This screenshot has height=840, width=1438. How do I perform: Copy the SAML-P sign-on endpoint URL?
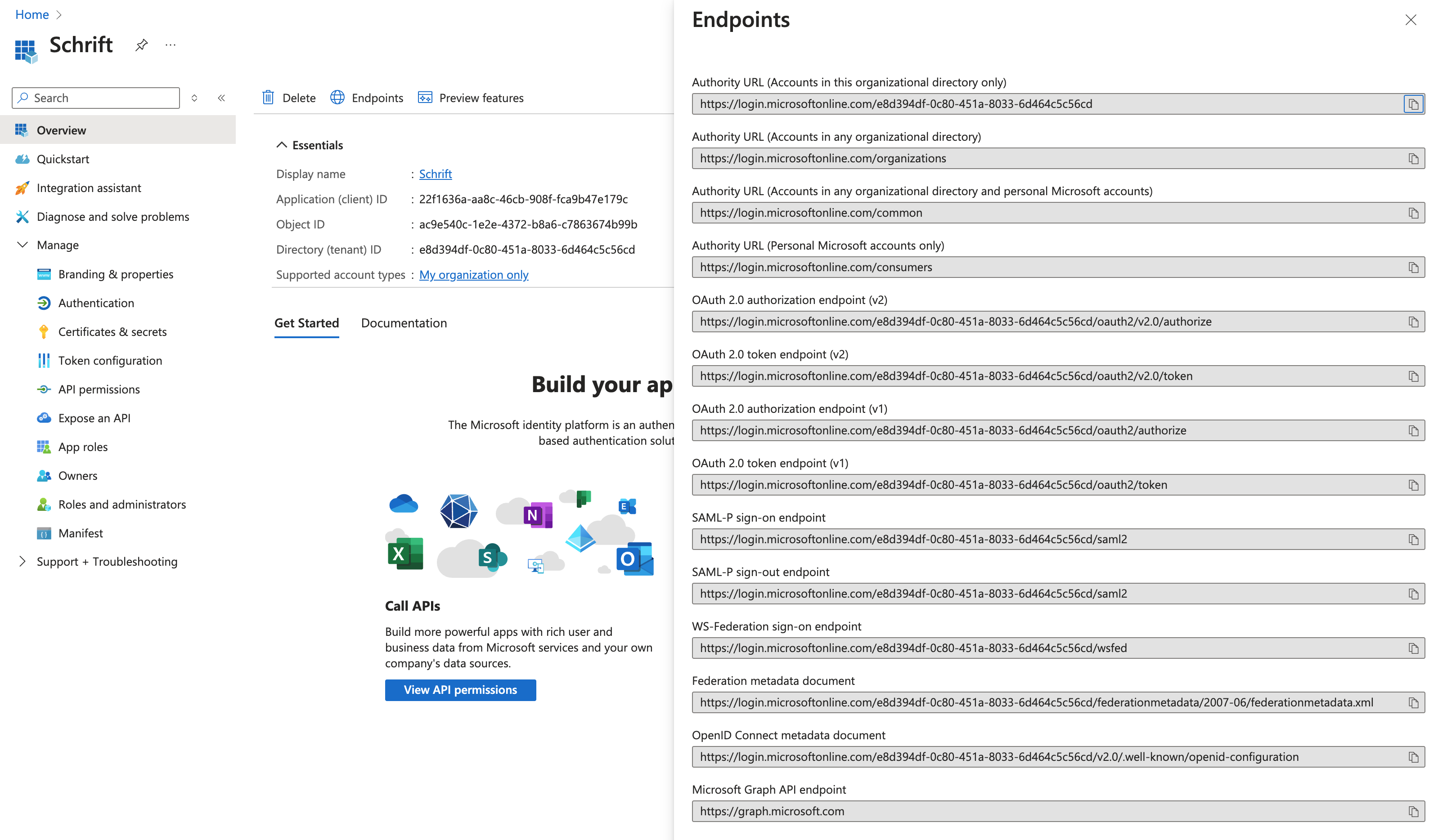1413,540
